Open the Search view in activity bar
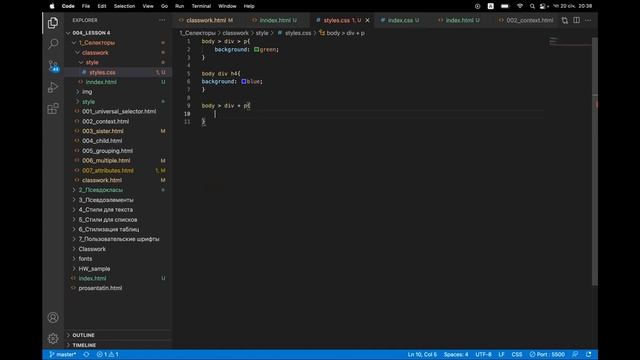640x360 pixels. (x=53, y=44)
